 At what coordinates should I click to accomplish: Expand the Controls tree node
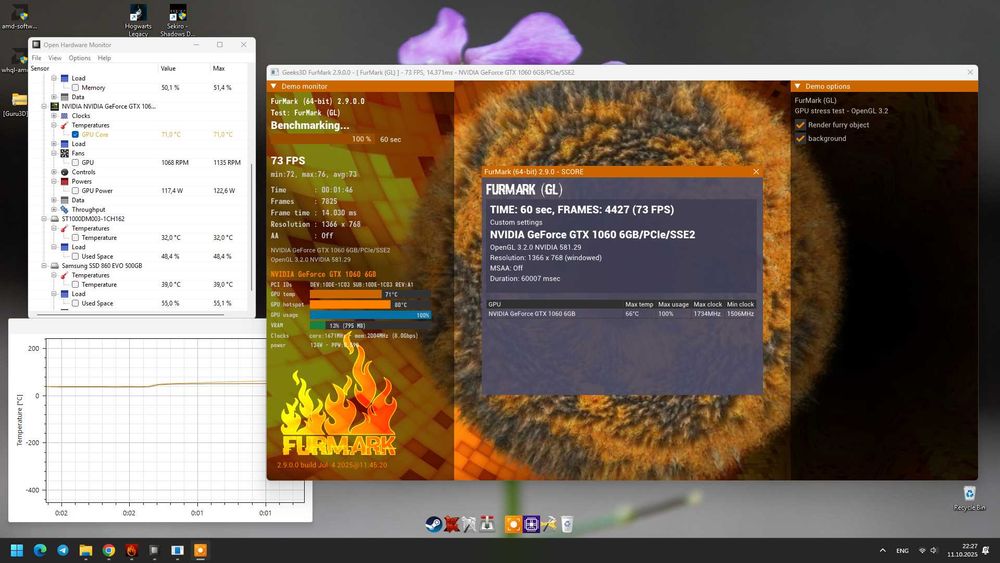point(54,172)
